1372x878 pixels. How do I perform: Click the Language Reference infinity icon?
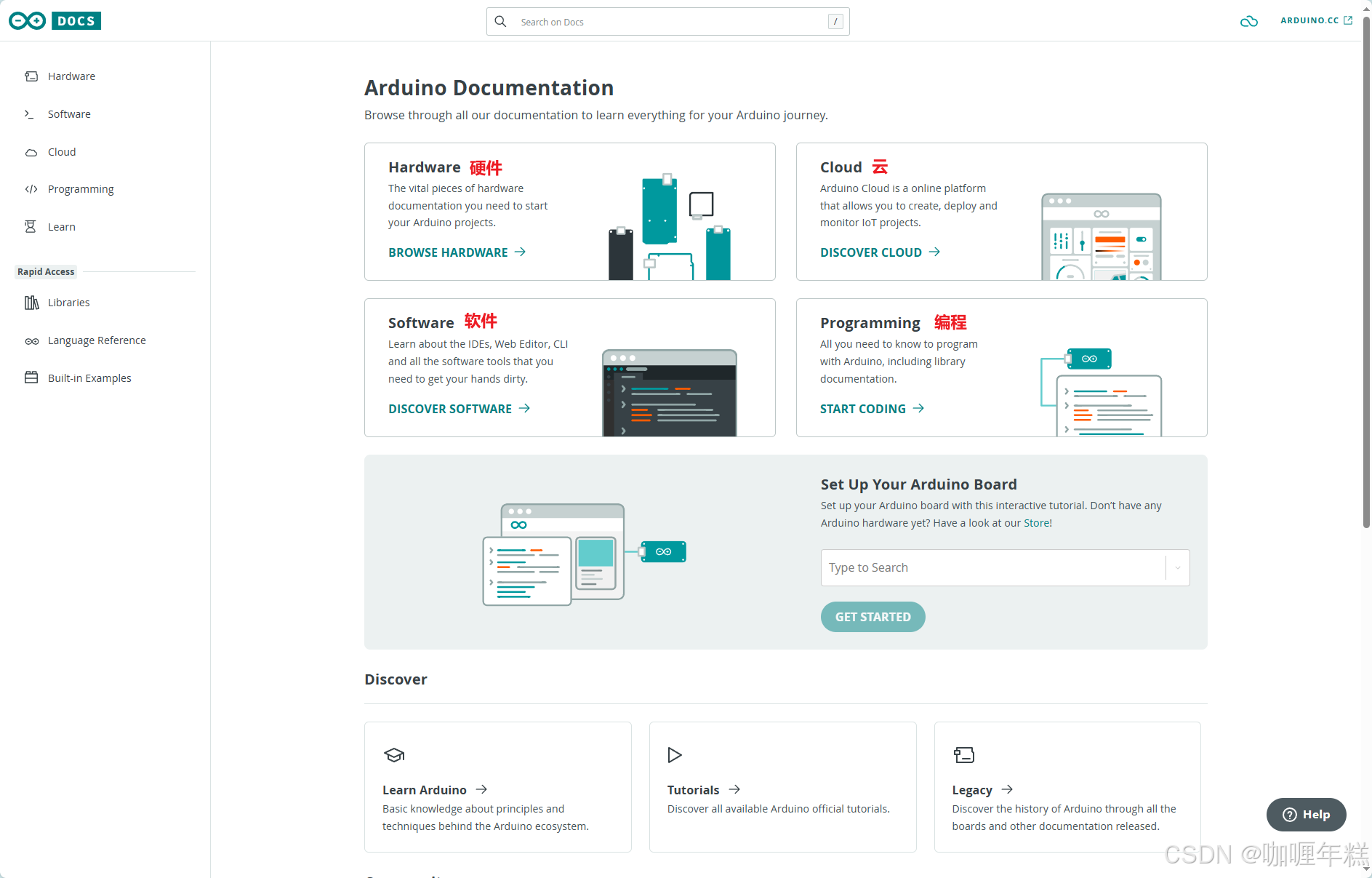click(x=32, y=341)
